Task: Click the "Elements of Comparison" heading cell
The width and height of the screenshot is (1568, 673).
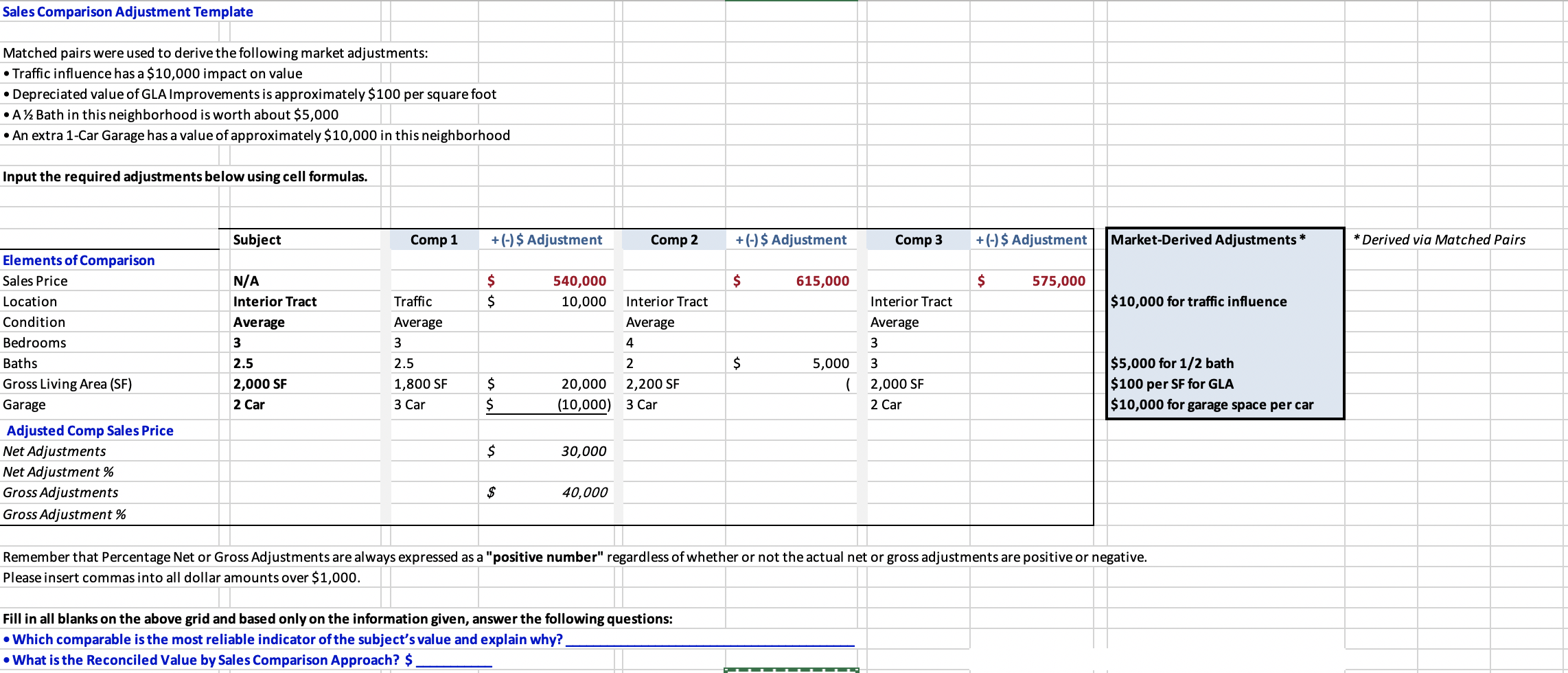Action: click(79, 260)
